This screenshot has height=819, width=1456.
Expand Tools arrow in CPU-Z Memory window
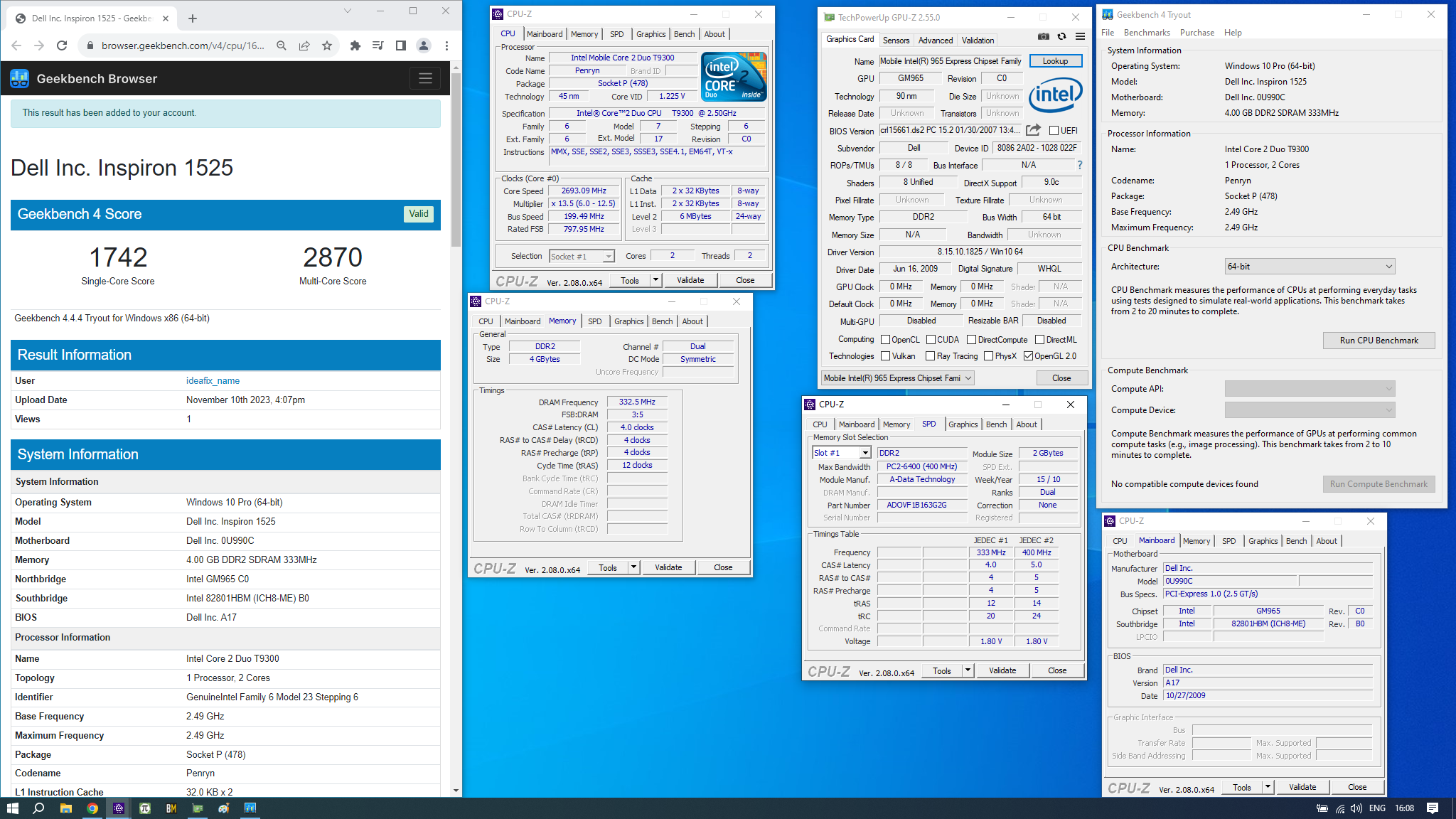[633, 567]
